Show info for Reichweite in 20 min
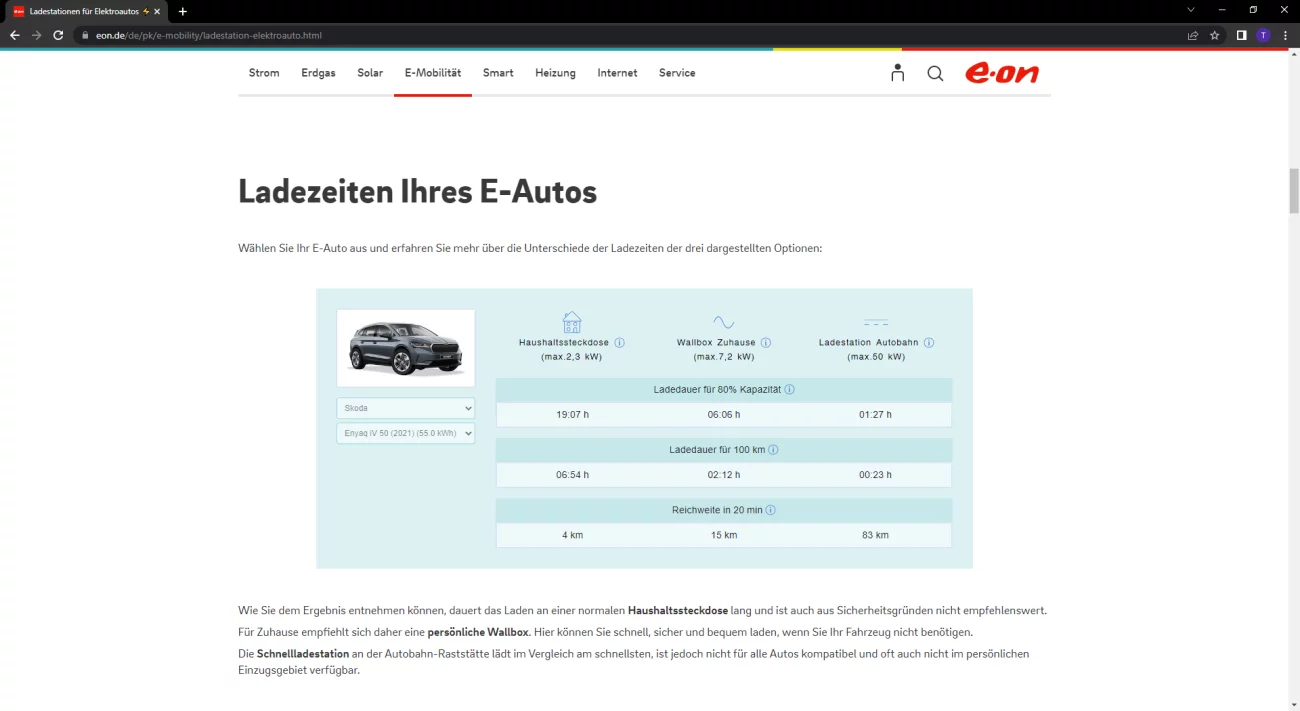Viewport: 1300px width, 711px height. point(771,510)
